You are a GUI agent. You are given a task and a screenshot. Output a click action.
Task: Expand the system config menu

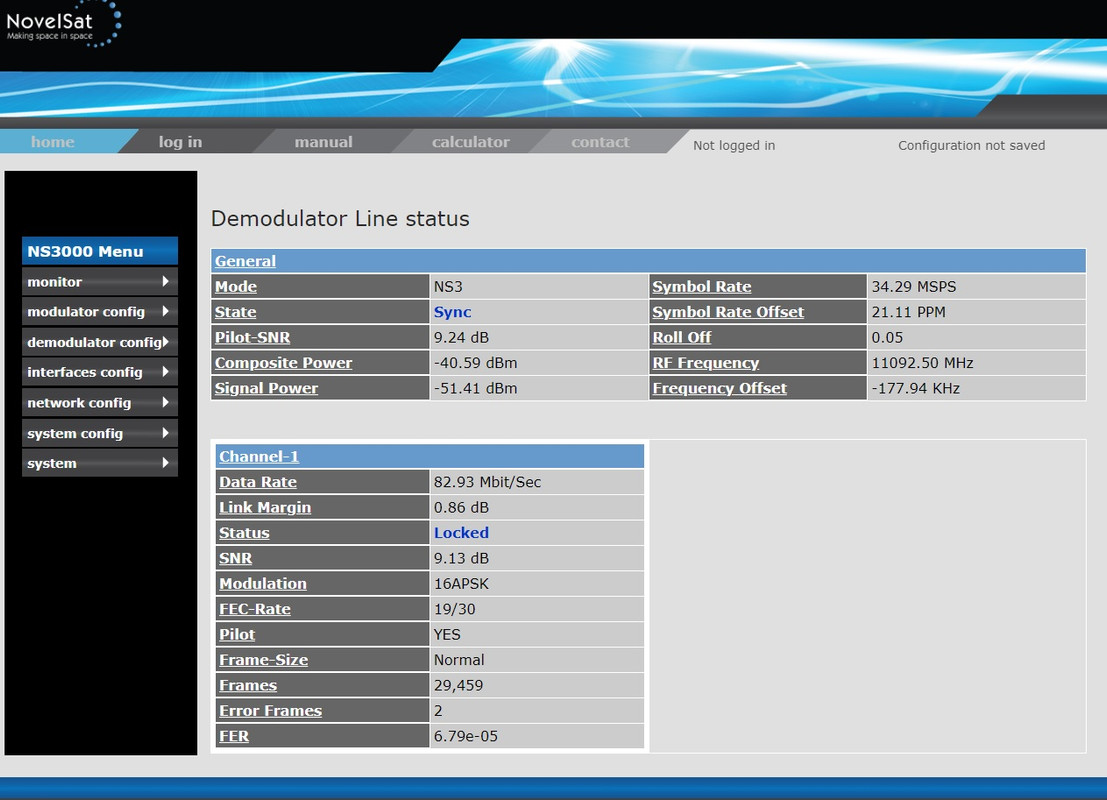point(100,433)
